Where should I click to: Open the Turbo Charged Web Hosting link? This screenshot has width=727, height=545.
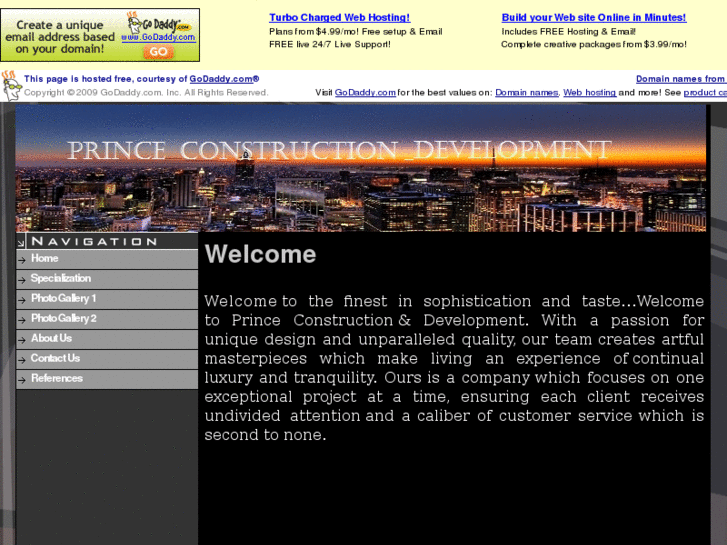click(339, 18)
